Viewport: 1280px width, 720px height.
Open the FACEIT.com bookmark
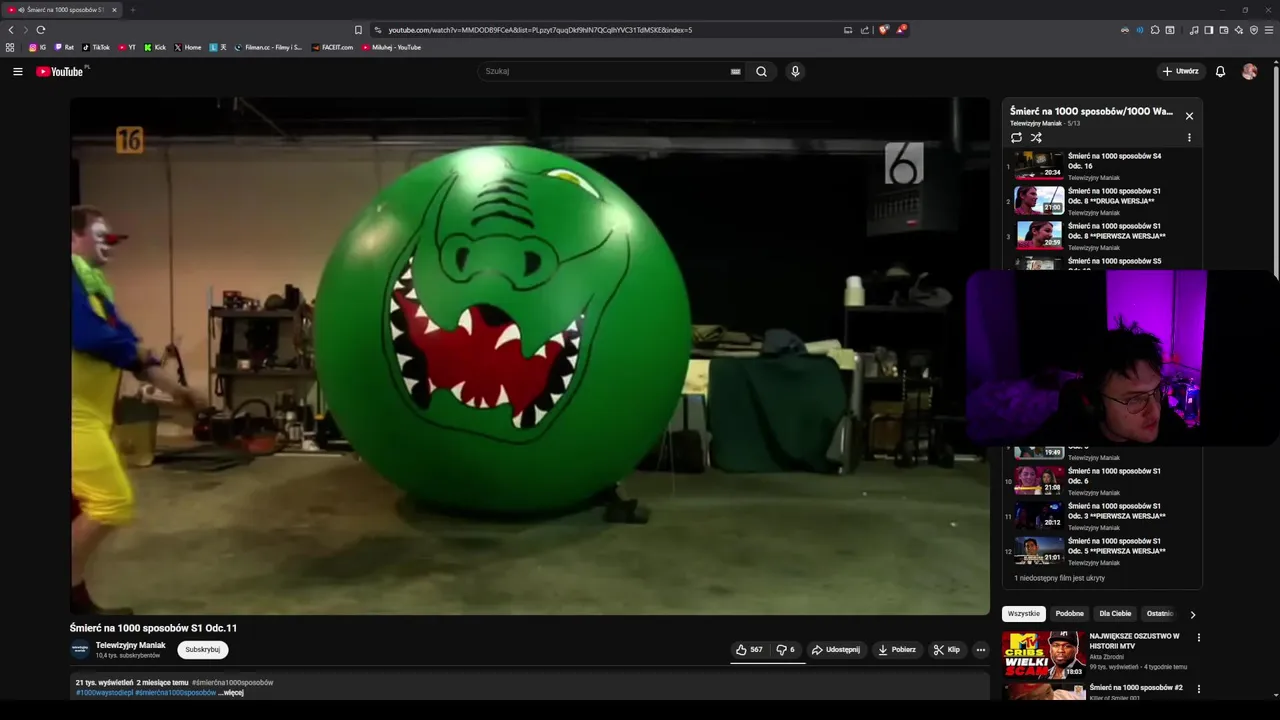pyautogui.click(x=332, y=47)
